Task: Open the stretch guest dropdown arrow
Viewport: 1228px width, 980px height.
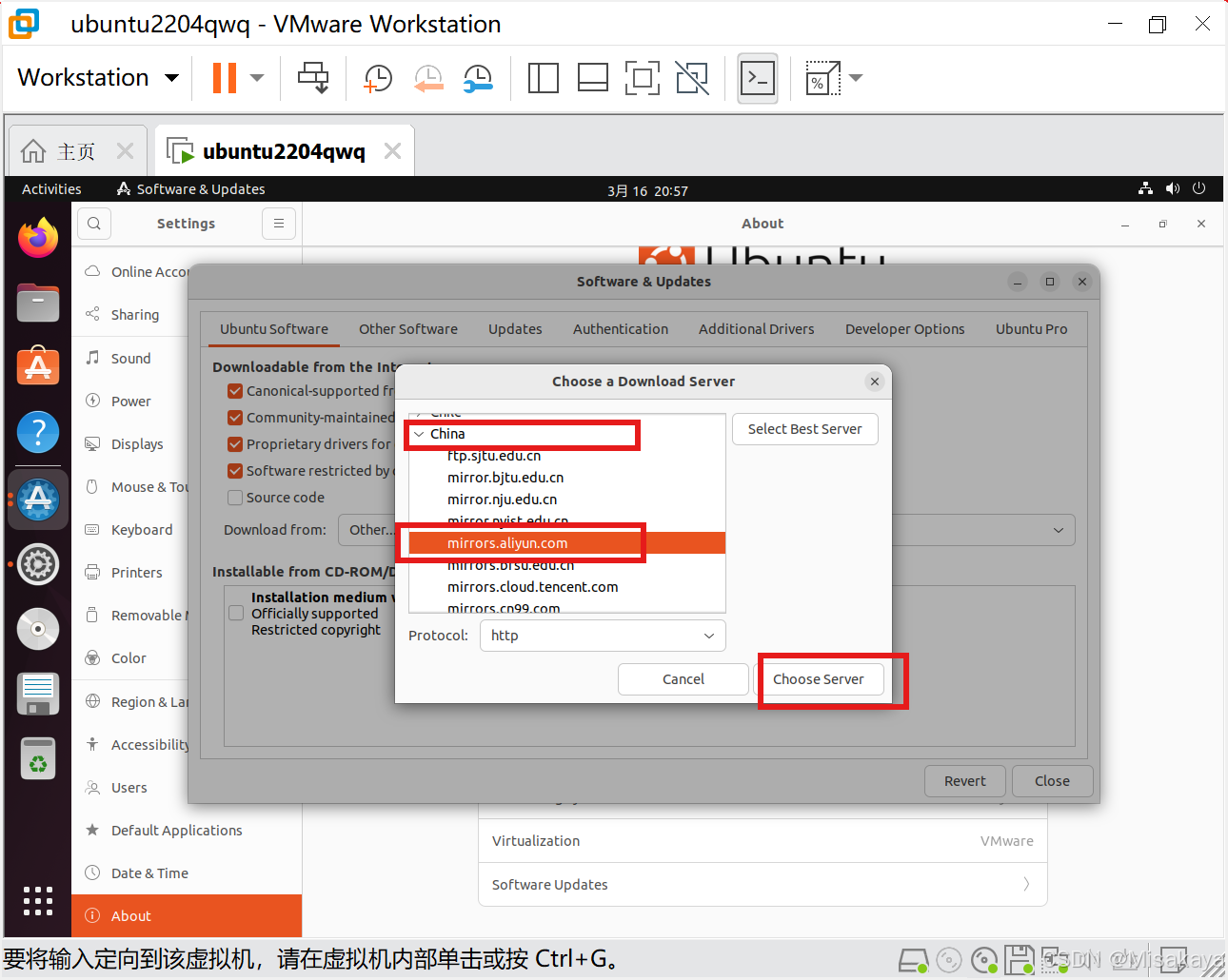Action: [x=856, y=78]
